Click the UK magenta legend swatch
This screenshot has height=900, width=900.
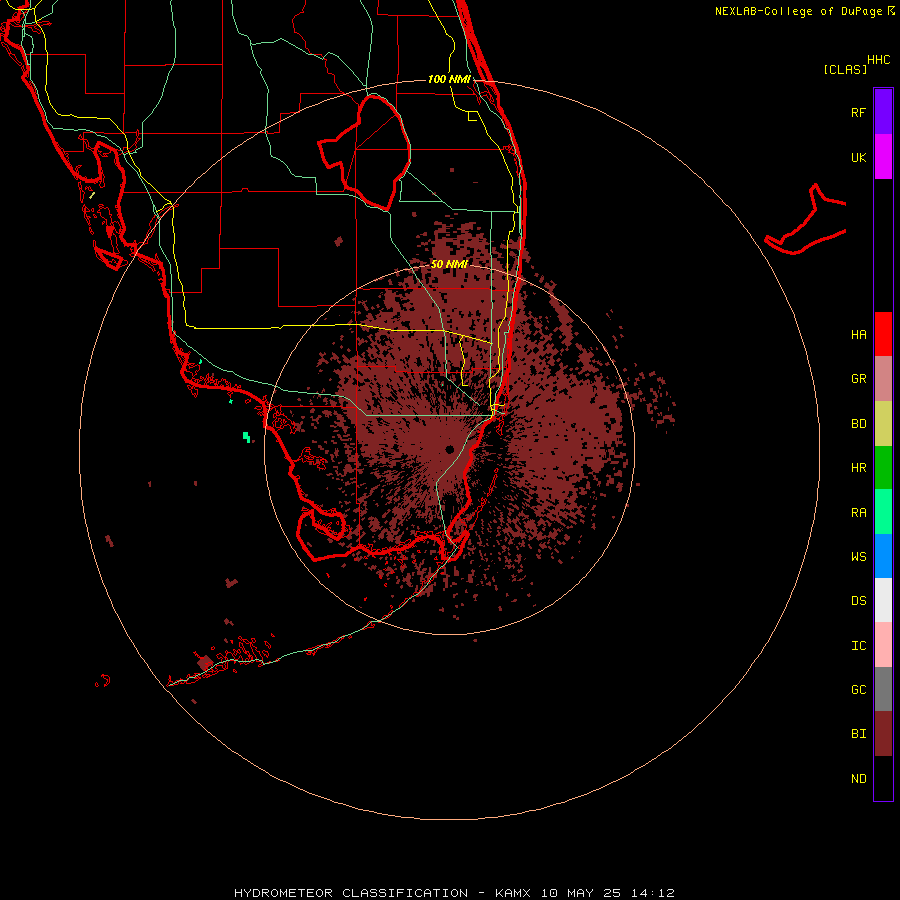(883, 156)
